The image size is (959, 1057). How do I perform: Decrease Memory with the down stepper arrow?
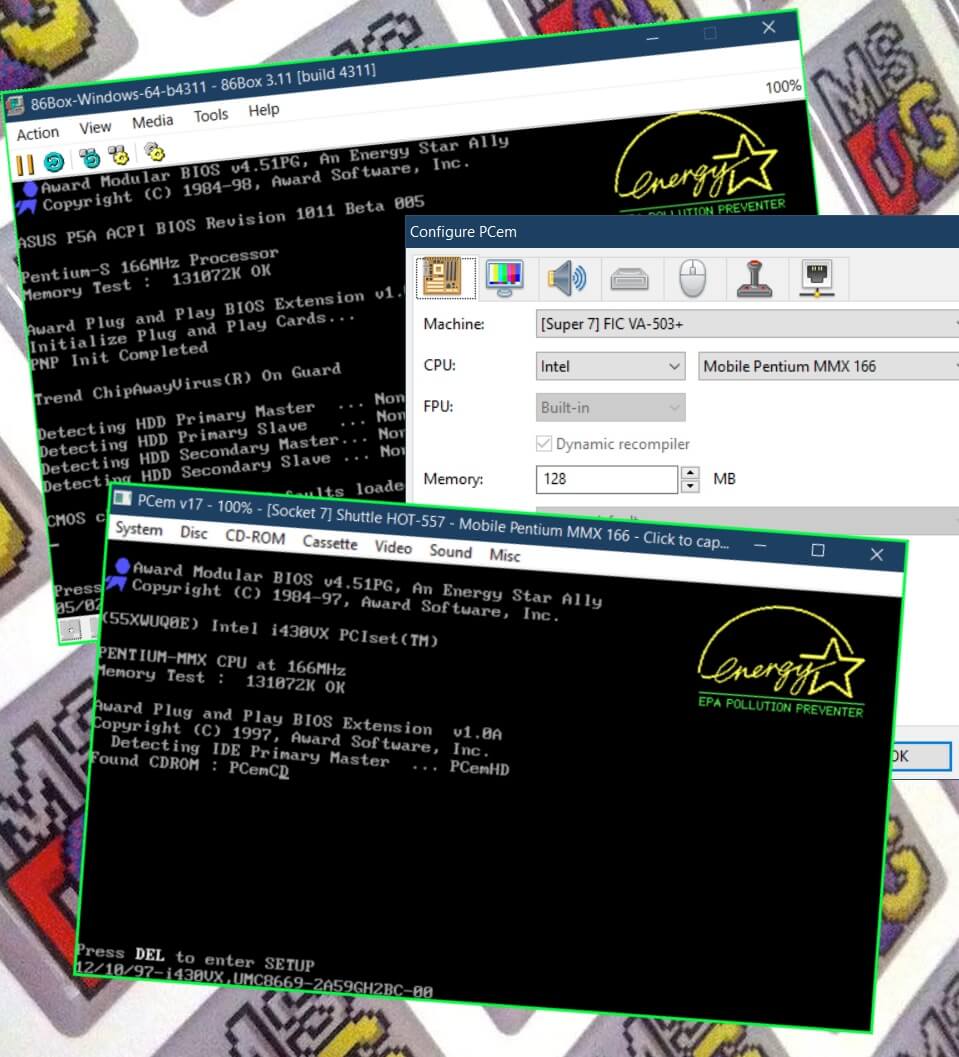690,486
